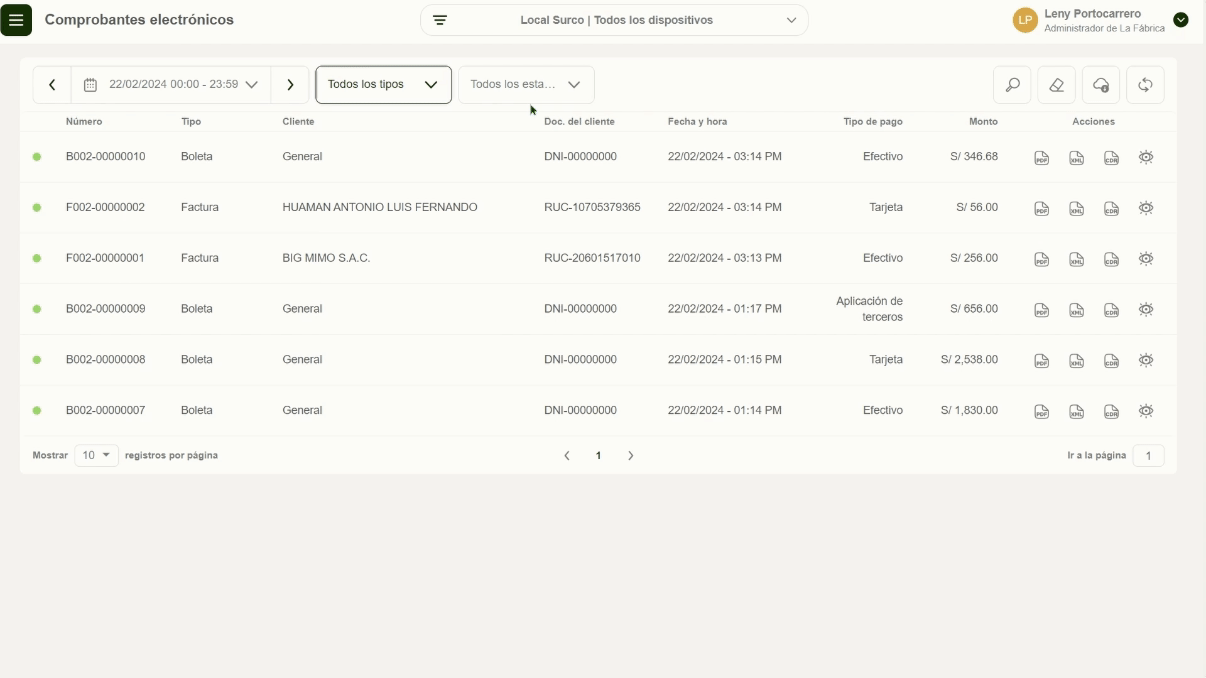The width and height of the screenshot is (1206, 678).
Task: Click the Ir a la página input
Action: click(x=1148, y=456)
